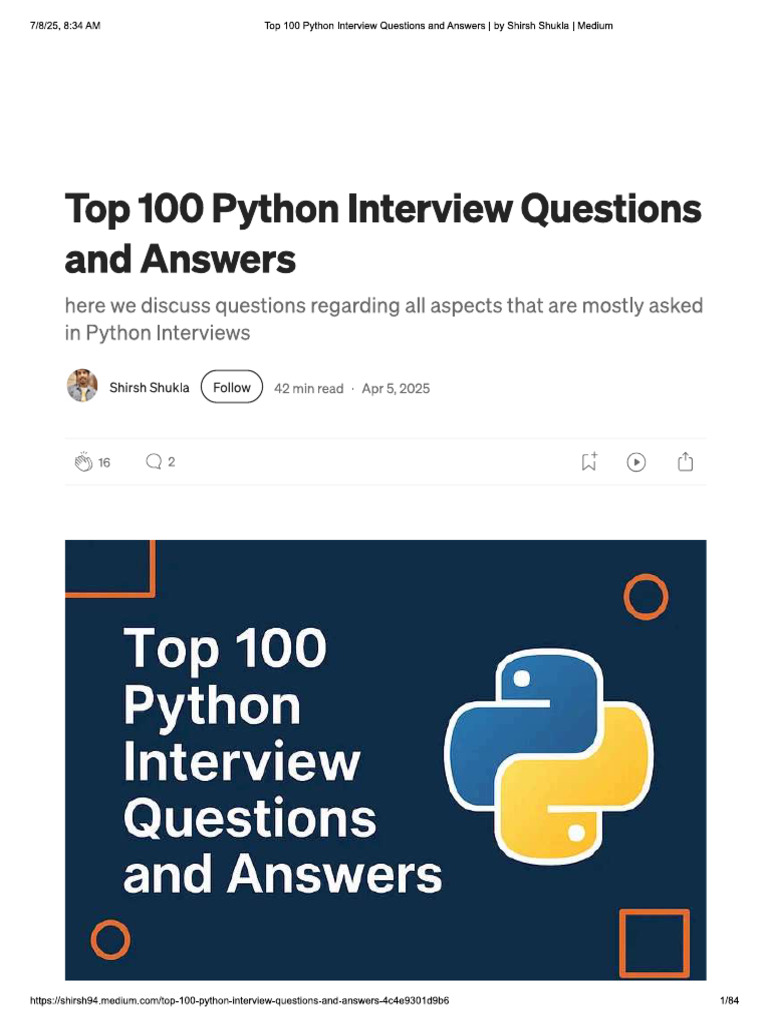Click the orange square at banner's bottom right

pos(654,943)
